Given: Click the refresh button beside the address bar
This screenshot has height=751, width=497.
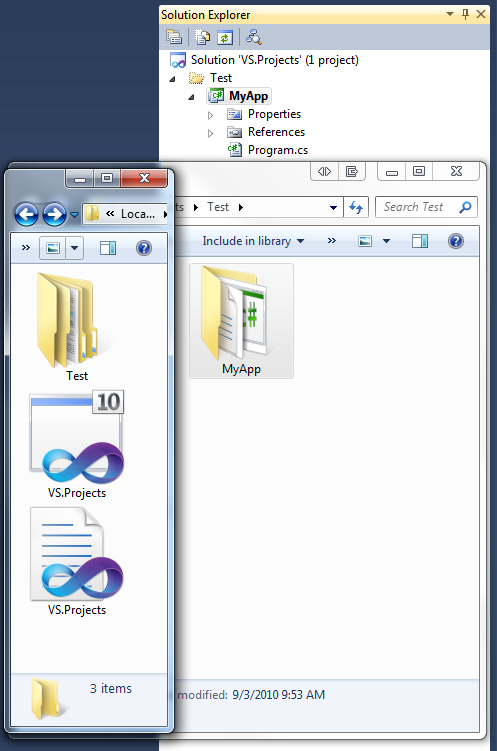Looking at the screenshot, I should tap(356, 207).
